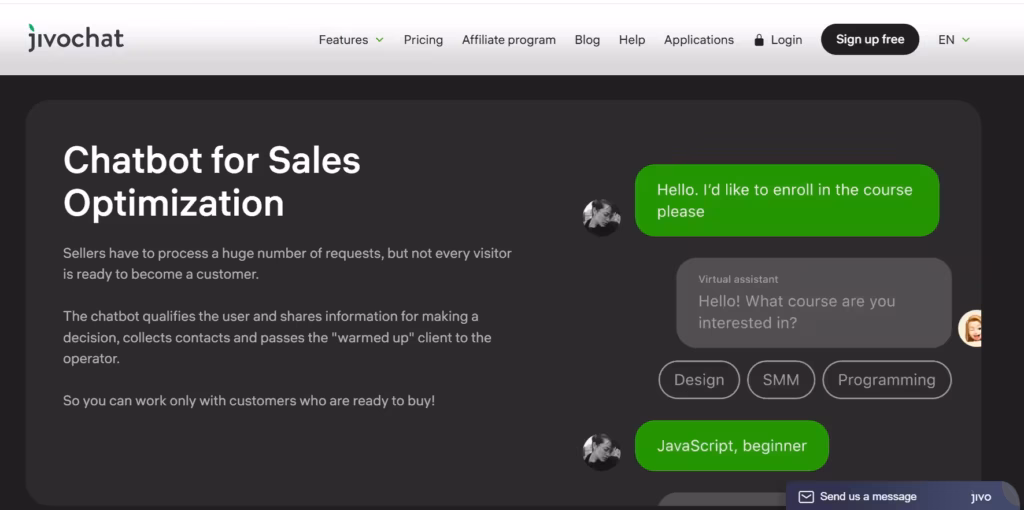
Task: Select the Design course option
Action: coord(699,380)
